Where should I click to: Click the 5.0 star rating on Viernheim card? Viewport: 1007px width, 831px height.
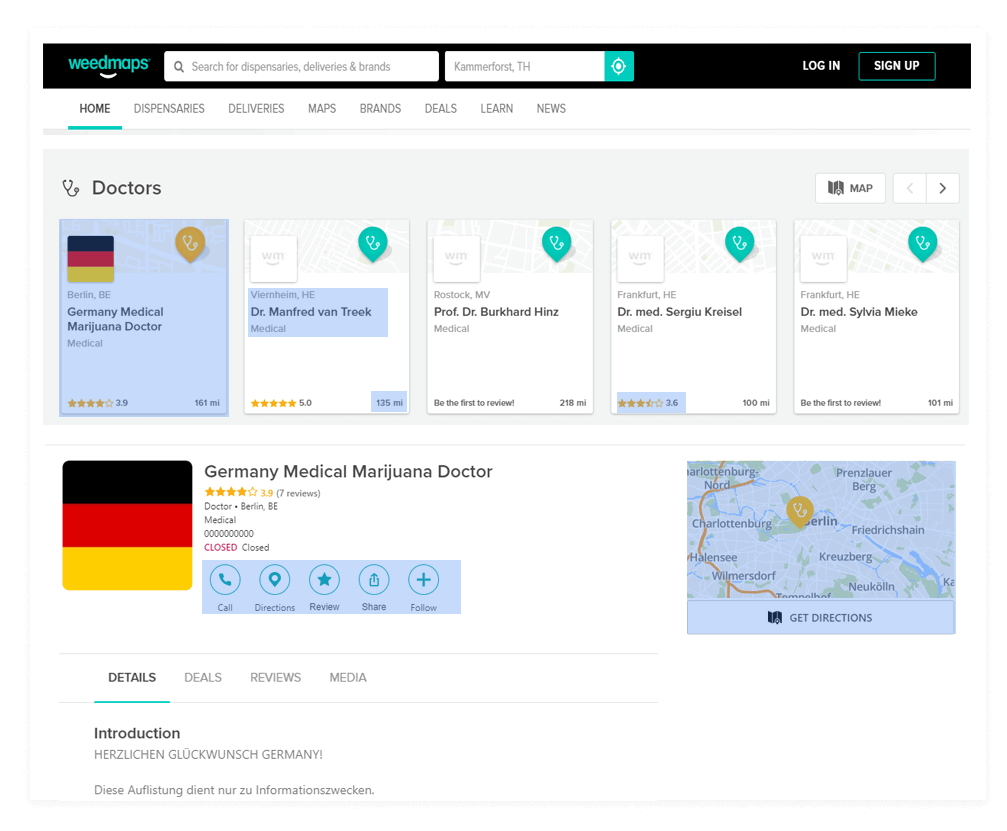click(281, 403)
